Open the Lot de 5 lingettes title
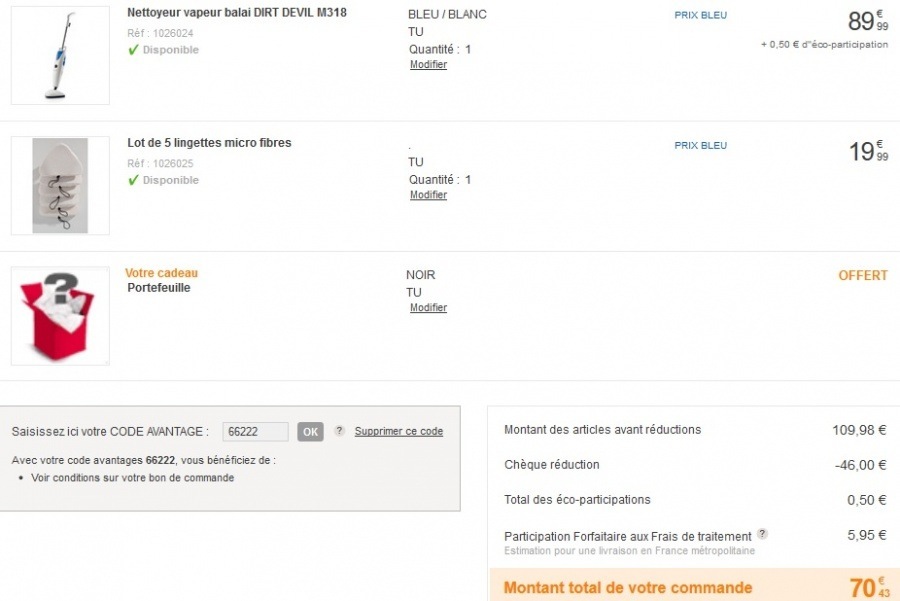The height and width of the screenshot is (601, 900). (209, 143)
